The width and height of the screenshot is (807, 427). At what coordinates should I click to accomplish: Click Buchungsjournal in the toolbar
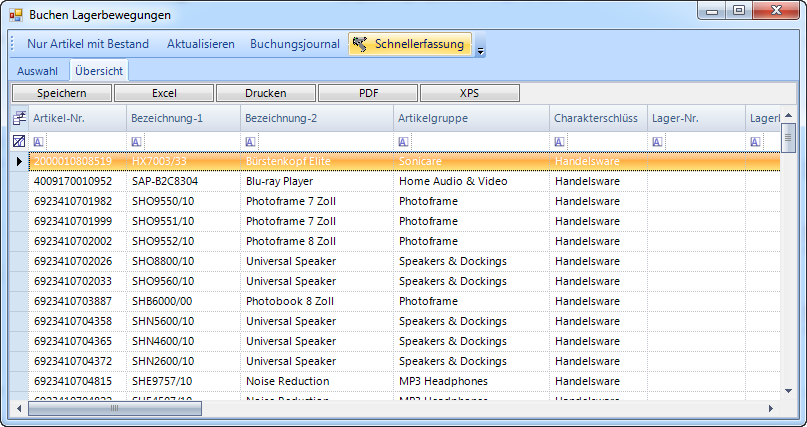tap(294, 44)
